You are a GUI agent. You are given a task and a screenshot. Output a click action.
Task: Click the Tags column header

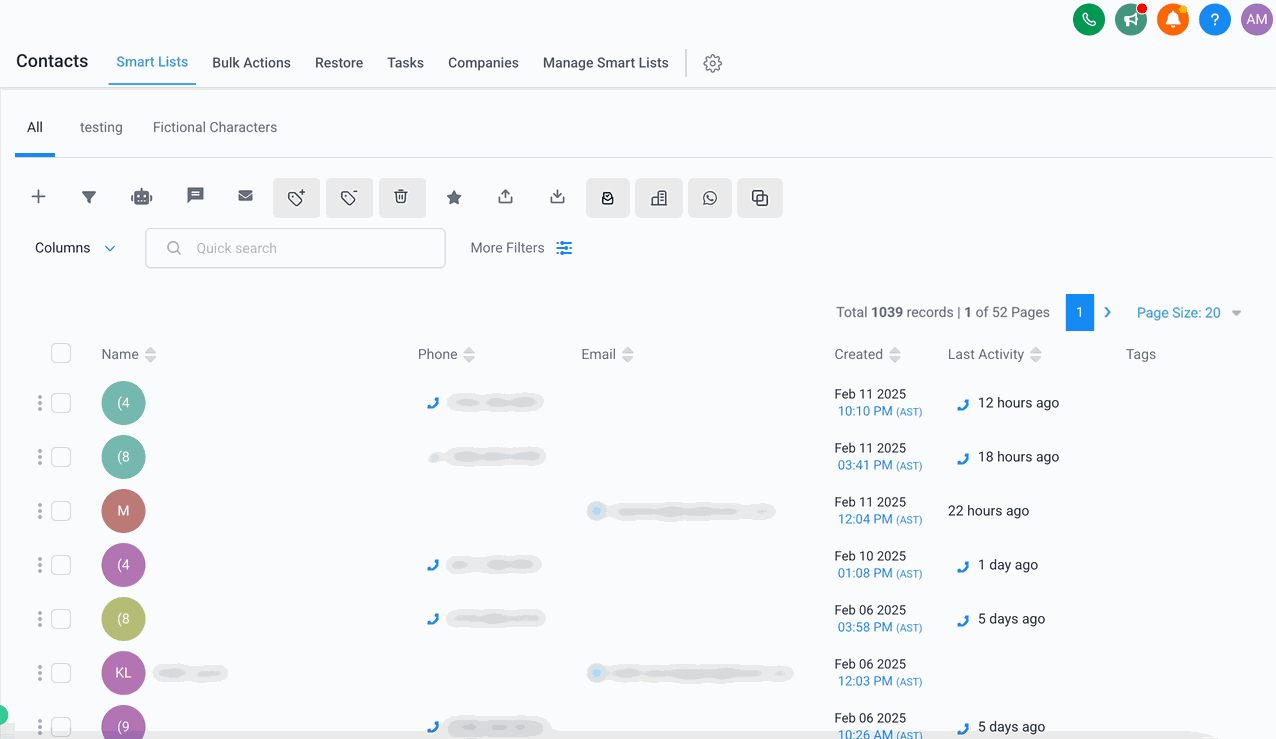coord(1141,354)
